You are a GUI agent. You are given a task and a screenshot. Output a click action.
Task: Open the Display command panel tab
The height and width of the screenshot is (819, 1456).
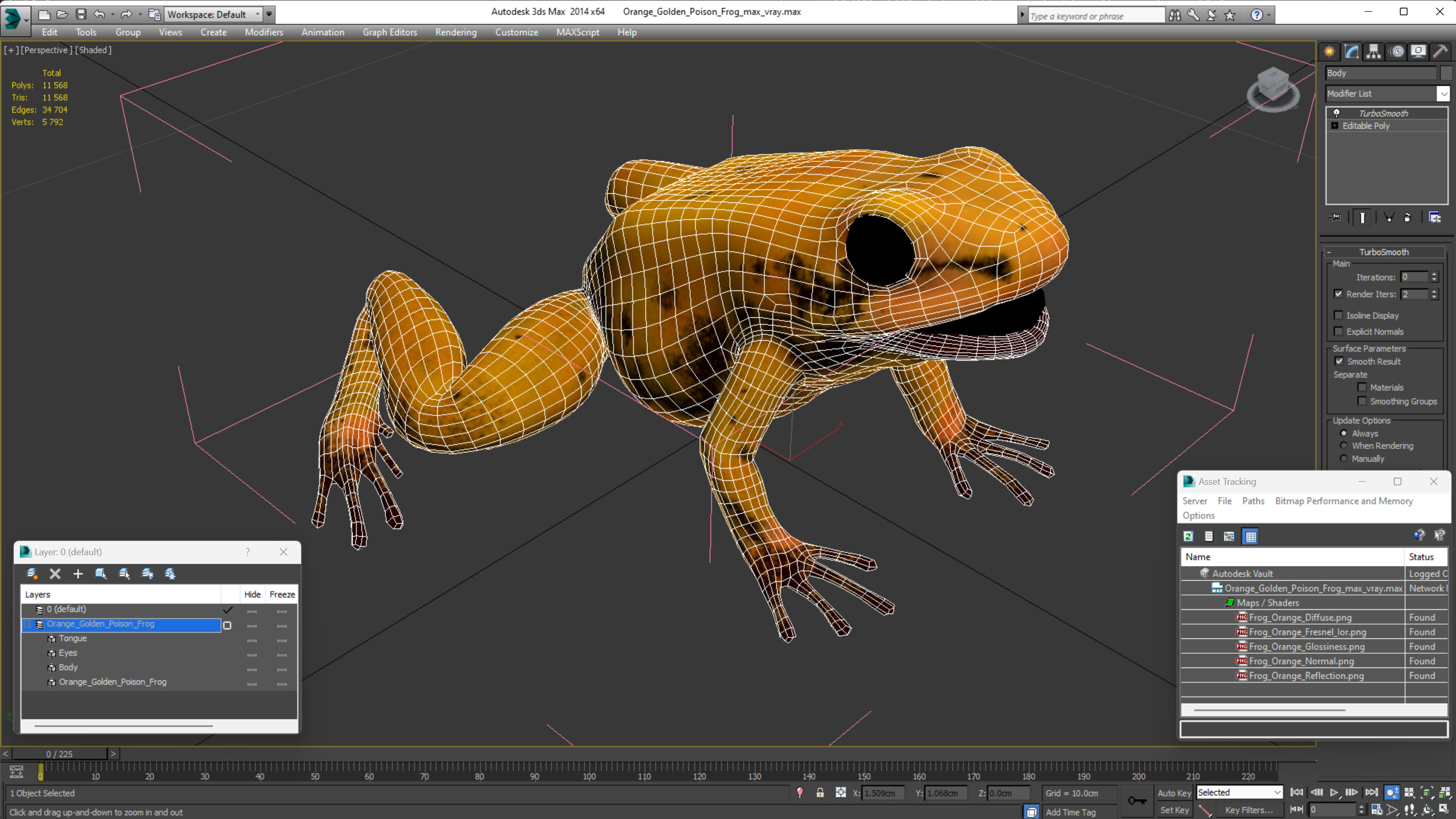(1419, 52)
